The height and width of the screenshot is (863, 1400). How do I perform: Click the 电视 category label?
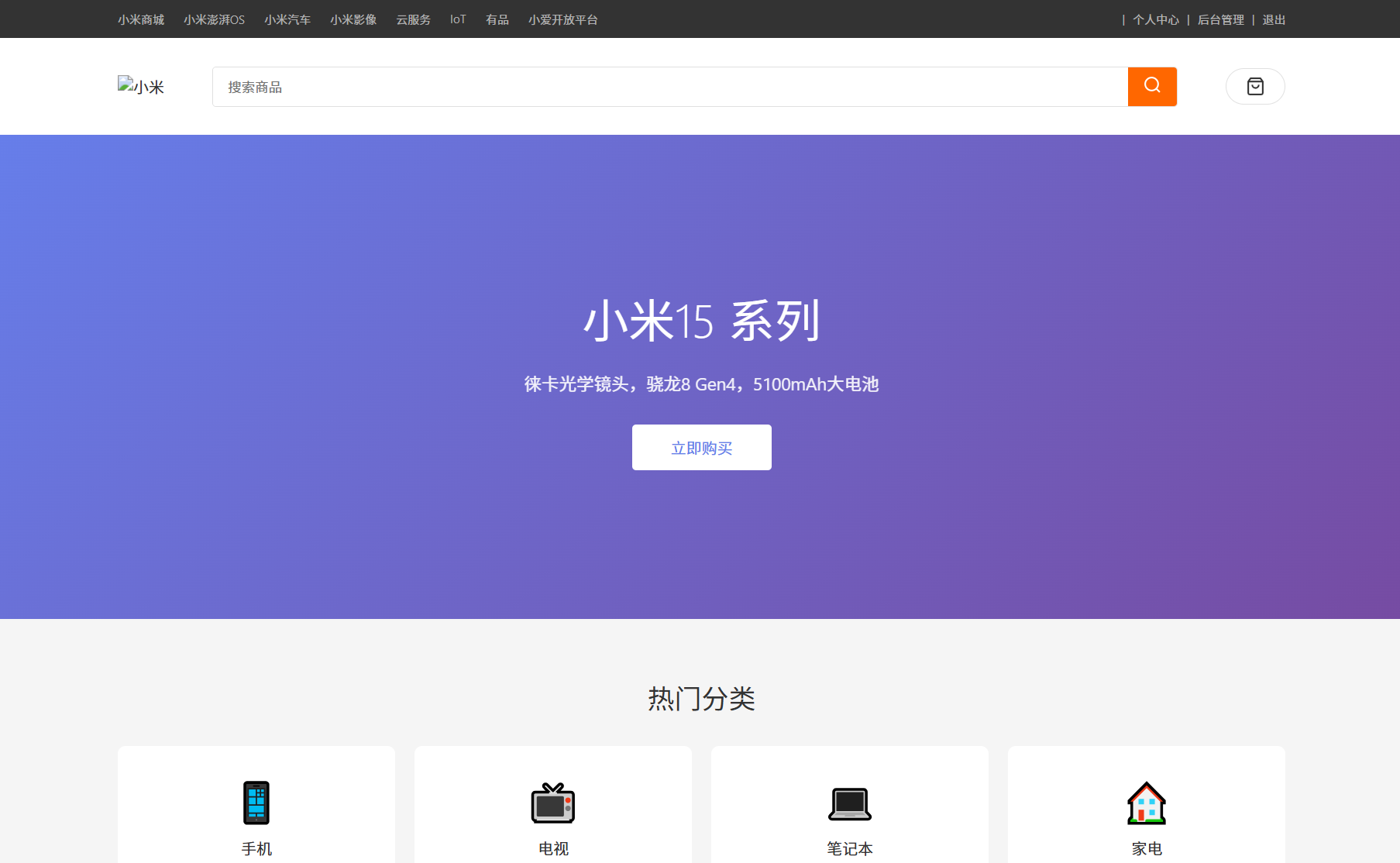click(x=553, y=848)
